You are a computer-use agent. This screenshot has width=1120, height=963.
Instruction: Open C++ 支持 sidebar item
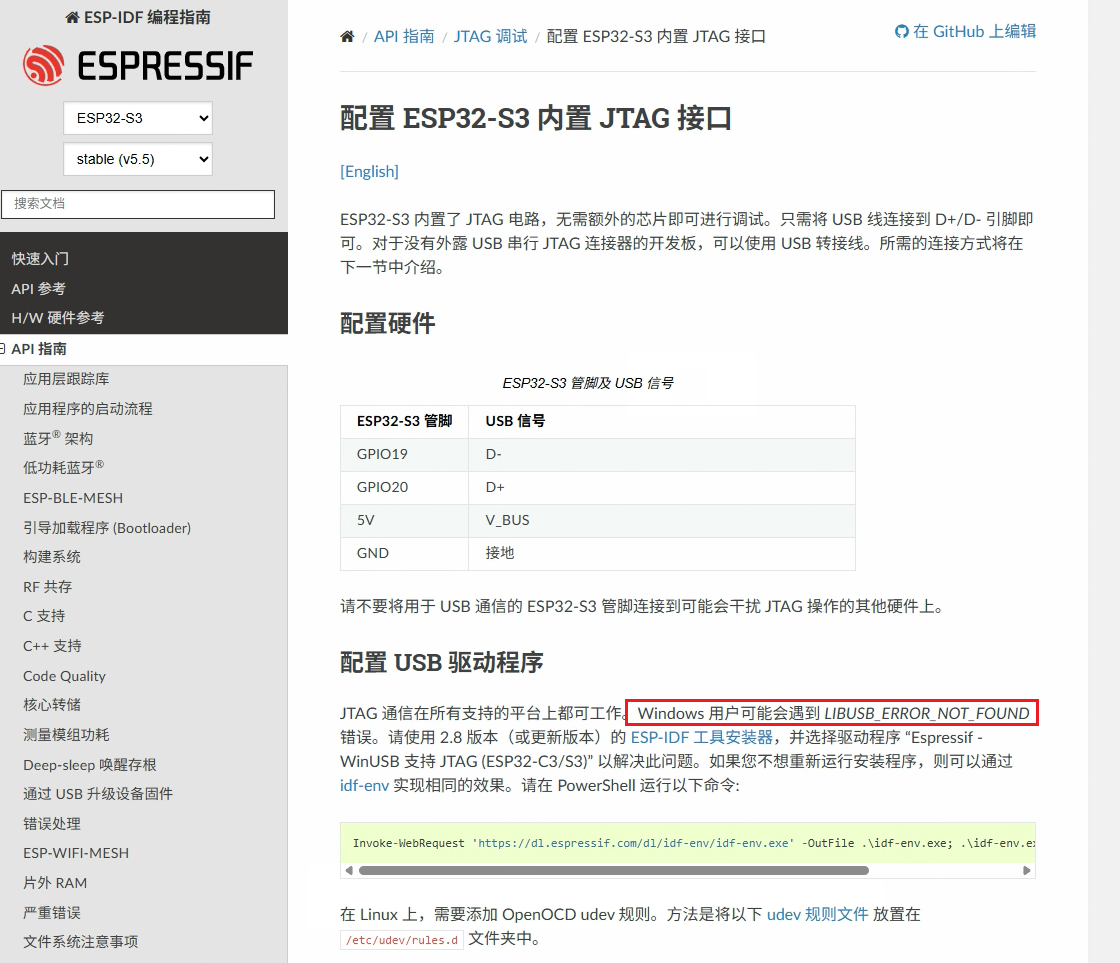(x=52, y=646)
